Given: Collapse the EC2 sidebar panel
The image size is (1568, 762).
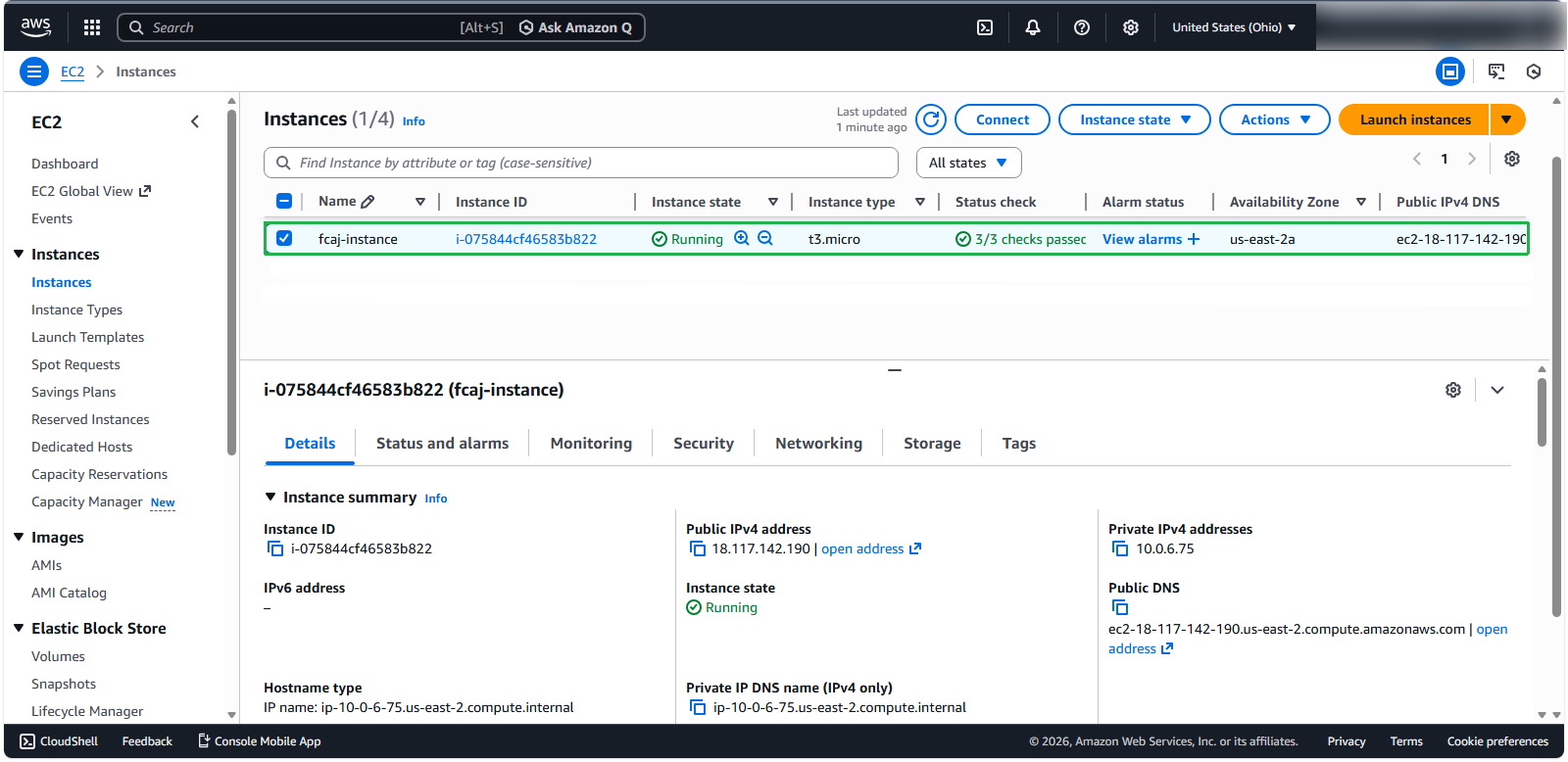Looking at the screenshot, I should pos(195,121).
